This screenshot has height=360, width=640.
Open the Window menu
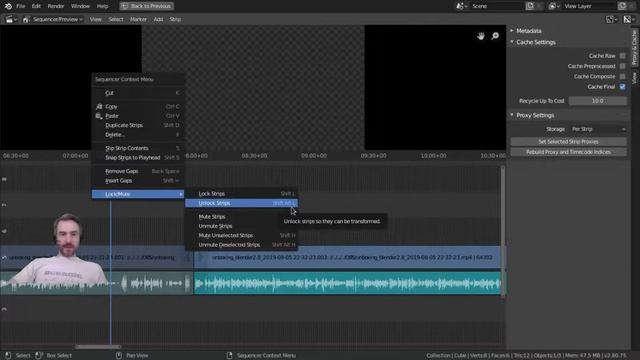click(x=80, y=6)
